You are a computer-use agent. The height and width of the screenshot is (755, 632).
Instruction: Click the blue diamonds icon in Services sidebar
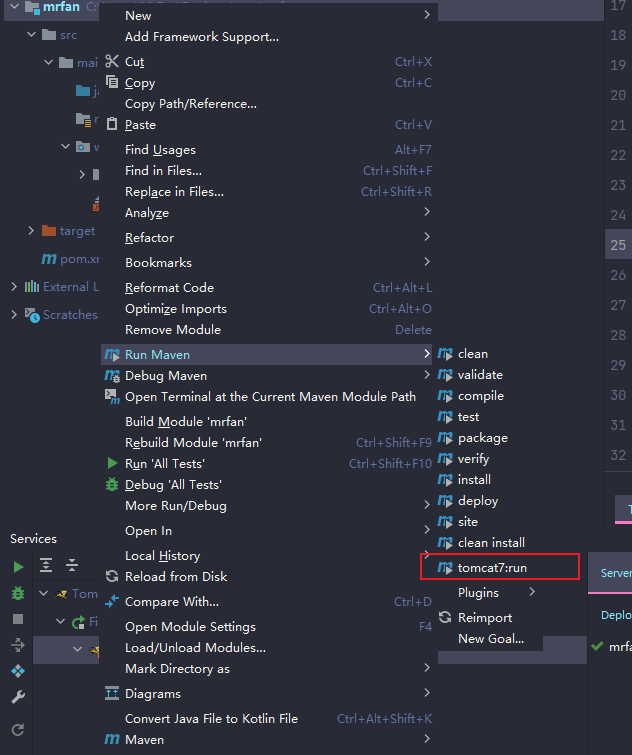(18, 671)
